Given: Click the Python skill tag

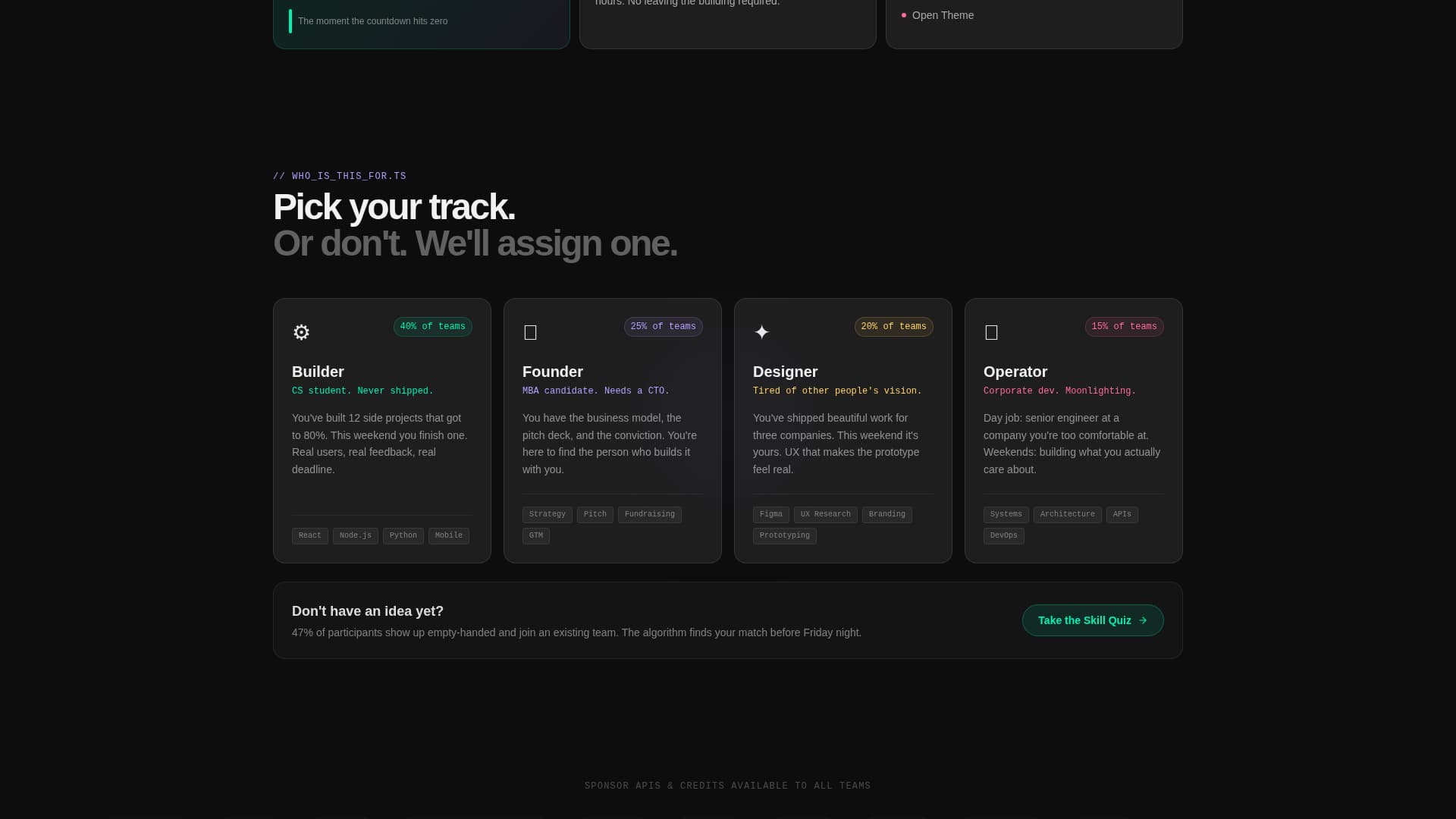Looking at the screenshot, I should 403,536.
